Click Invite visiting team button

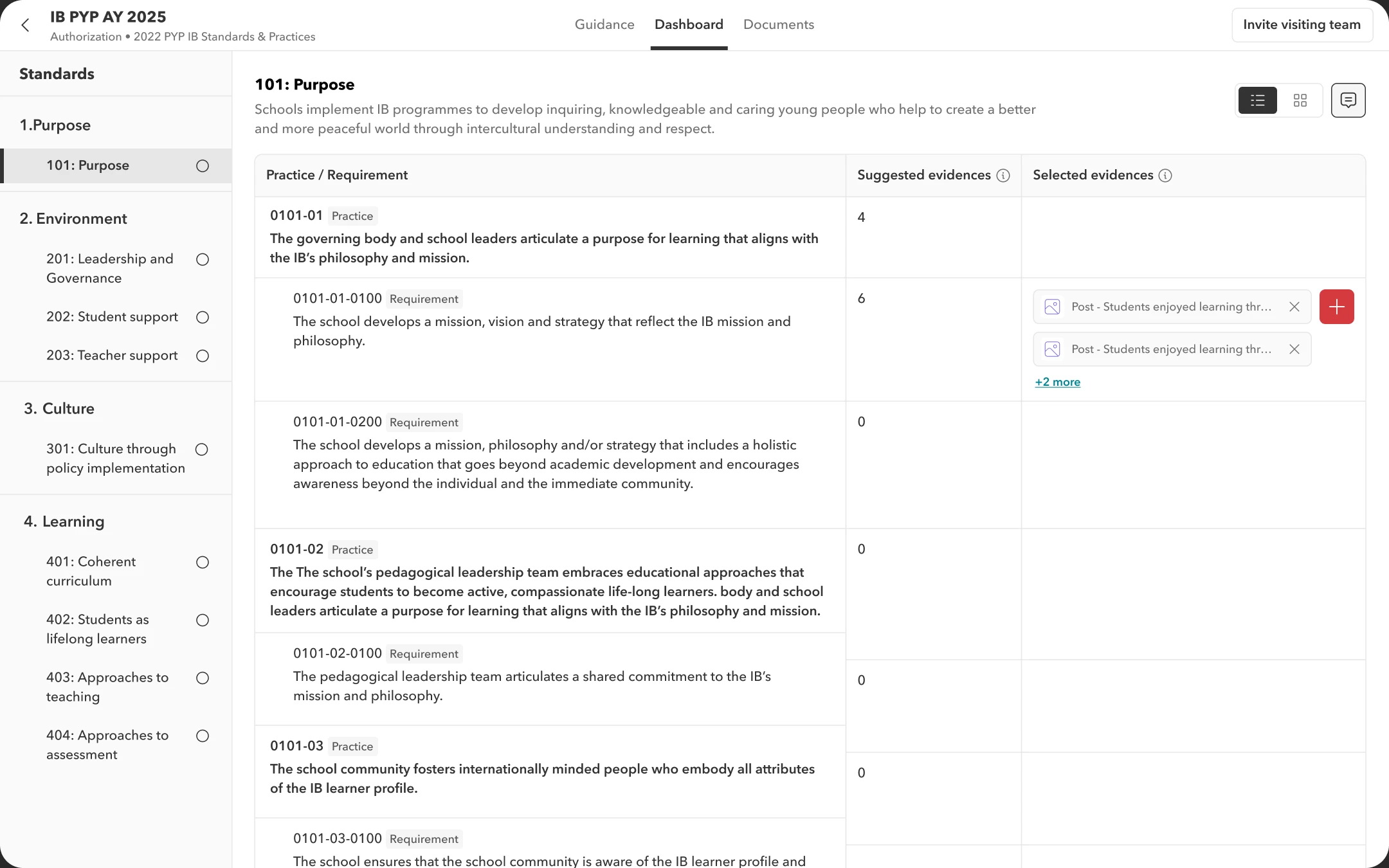pos(1302,24)
